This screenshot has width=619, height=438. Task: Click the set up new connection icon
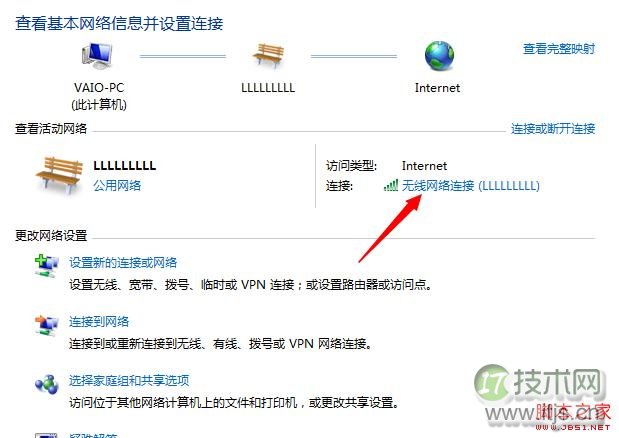47,266
